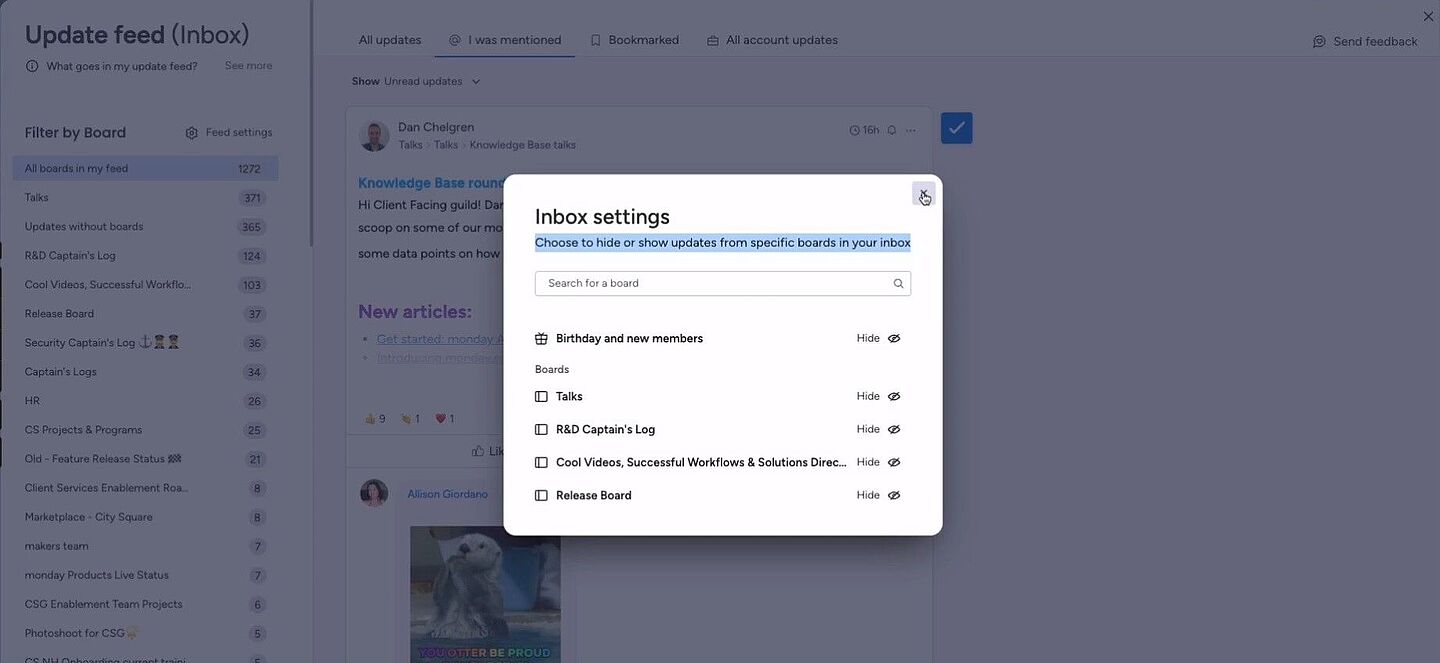The image size is (1440, 663).
Task: Switch to the I was mentioned tab
Action: [x=505, y=40]
